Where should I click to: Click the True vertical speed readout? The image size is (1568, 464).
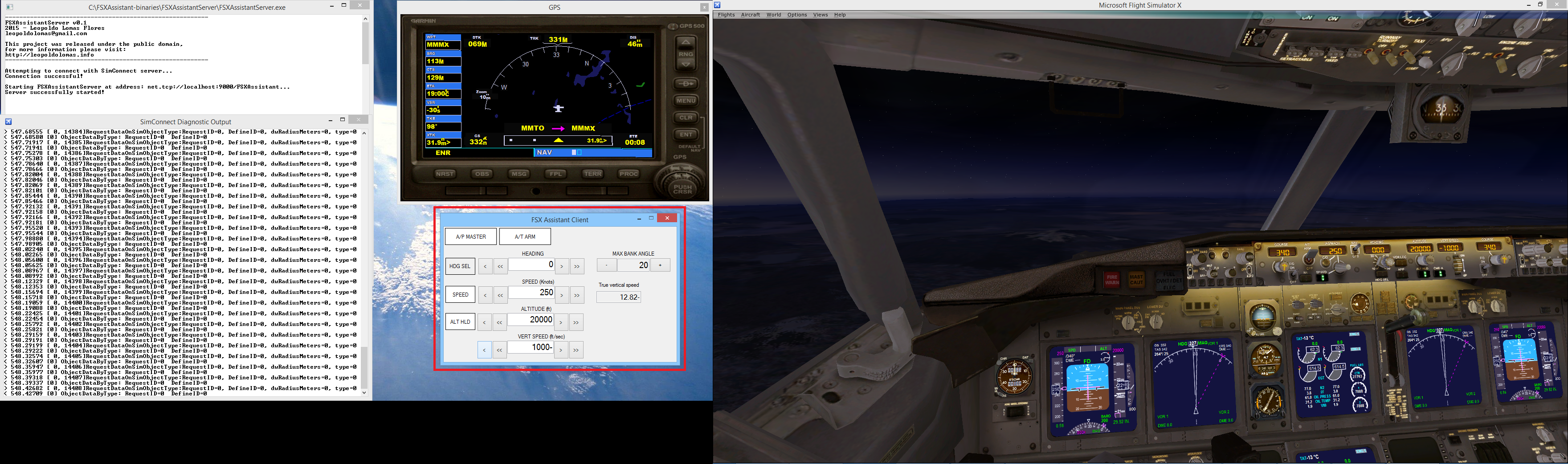(618, 297)
